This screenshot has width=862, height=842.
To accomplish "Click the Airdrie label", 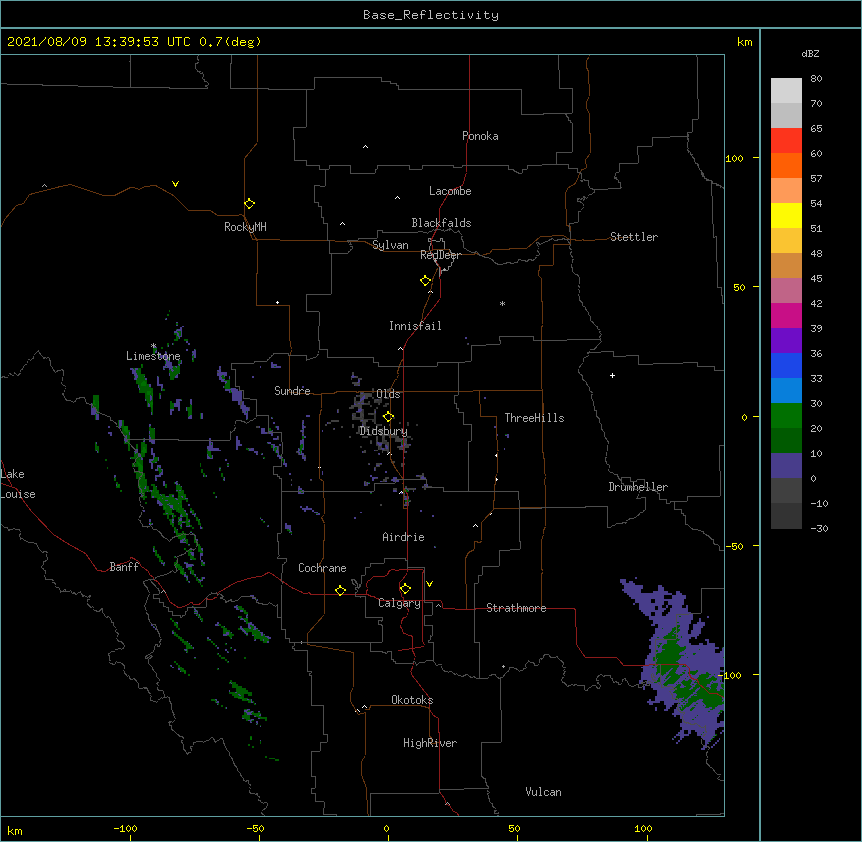I will (x=403, y=537).
